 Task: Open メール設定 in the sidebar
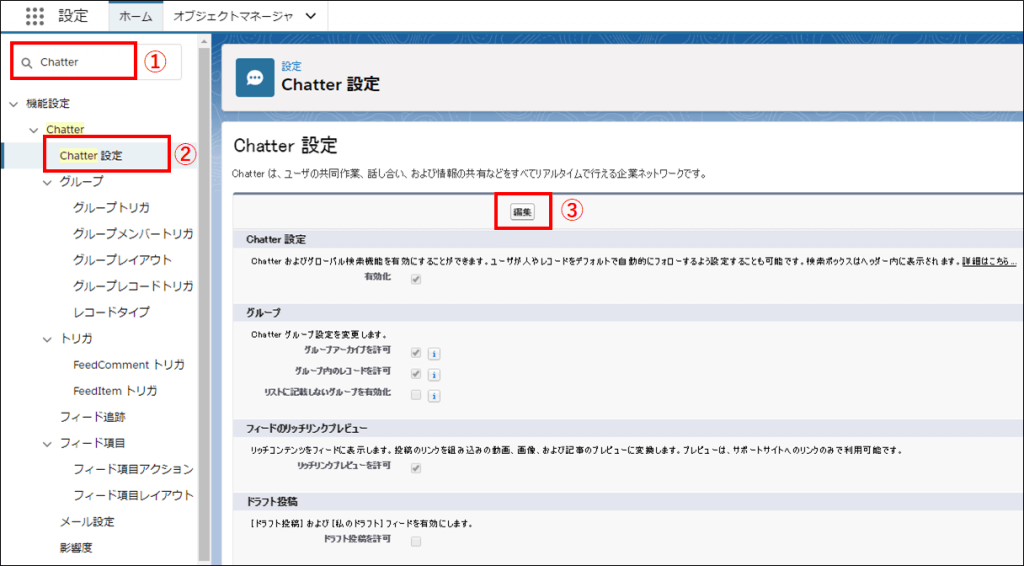(87, 522)
